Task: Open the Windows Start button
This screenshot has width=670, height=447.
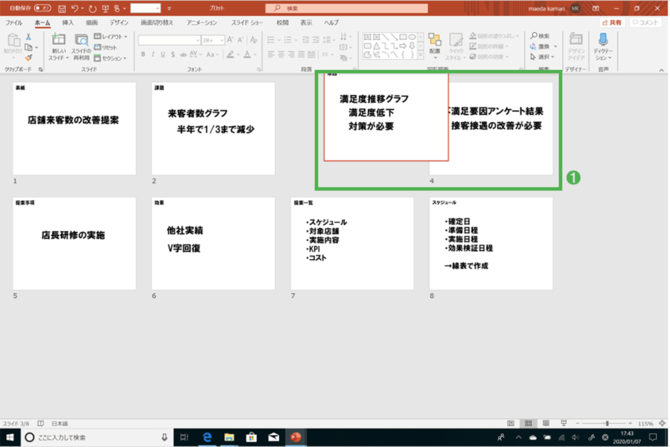Action: point(10,438)
